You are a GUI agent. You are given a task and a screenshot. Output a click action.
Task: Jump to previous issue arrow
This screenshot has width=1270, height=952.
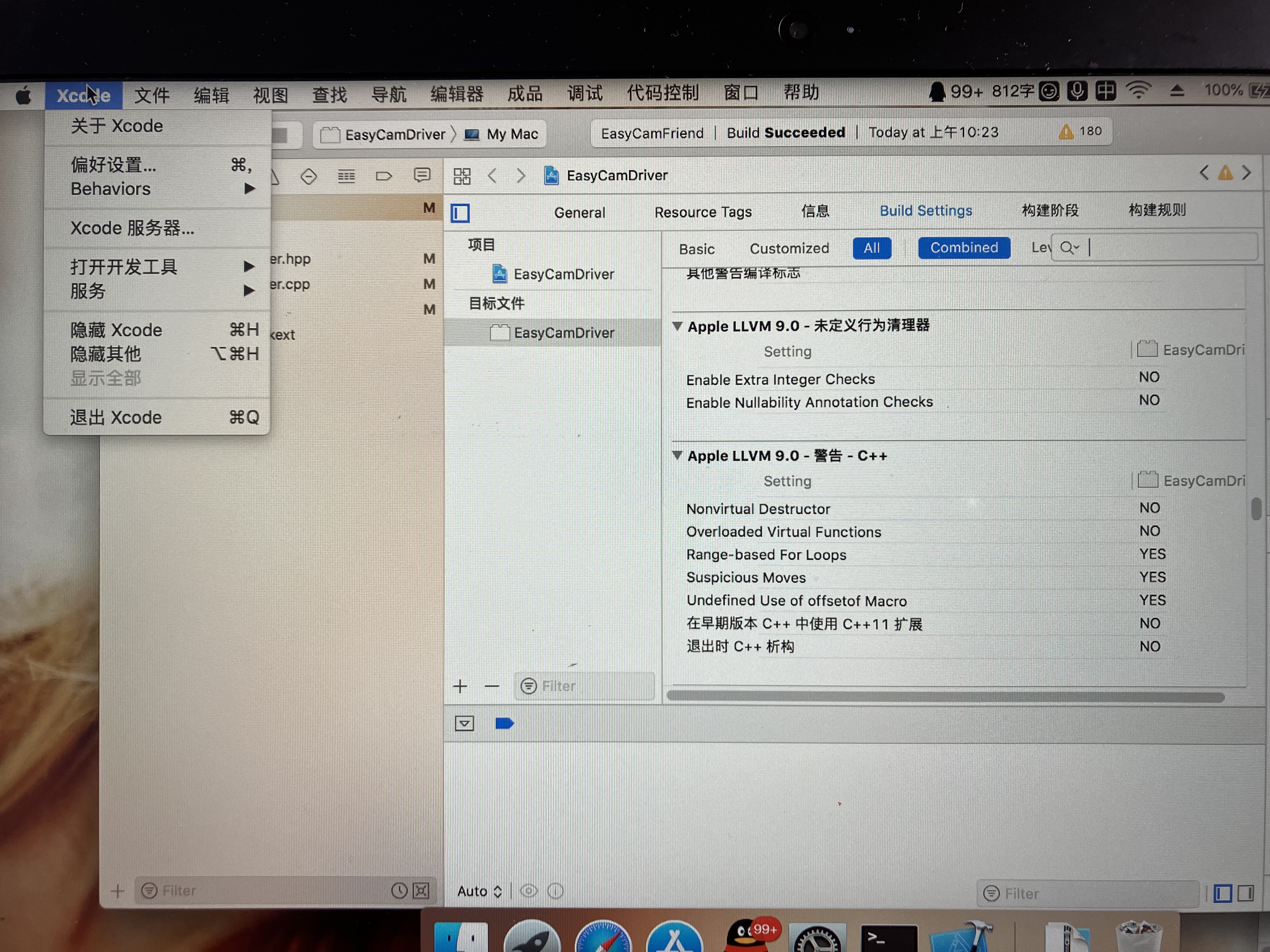(x=1204, y=173)
